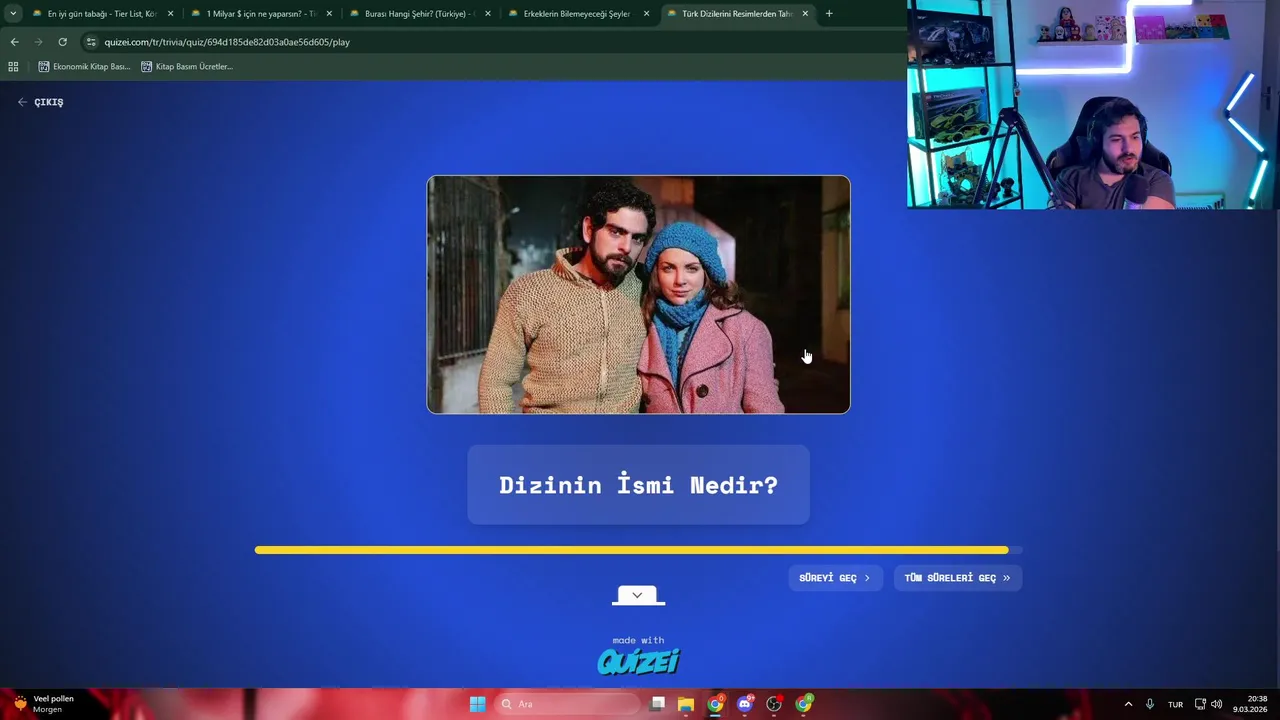Open first Chrome icon in taskbar
Viewport: 1280px width, 720px height.
[715, 704]
